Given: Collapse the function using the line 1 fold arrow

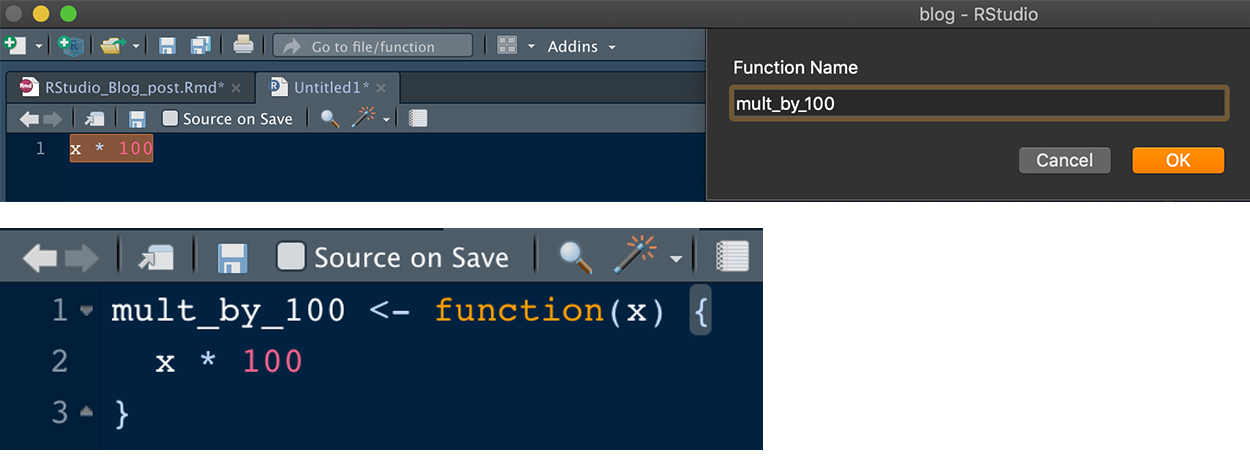Looking at the screenshot, I should (86, 311).
